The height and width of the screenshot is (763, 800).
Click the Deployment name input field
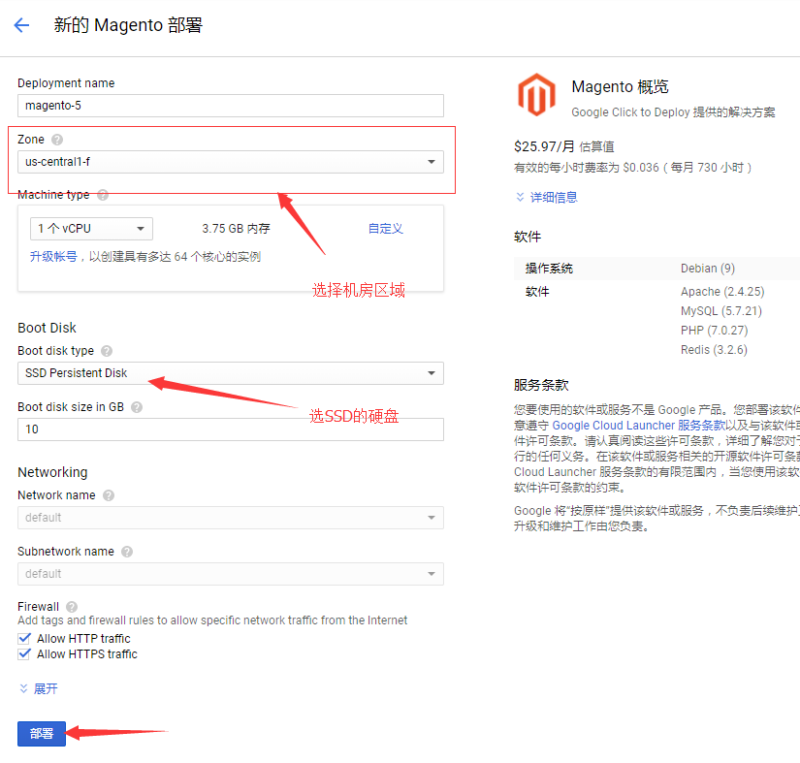click(x=231, y=106)
